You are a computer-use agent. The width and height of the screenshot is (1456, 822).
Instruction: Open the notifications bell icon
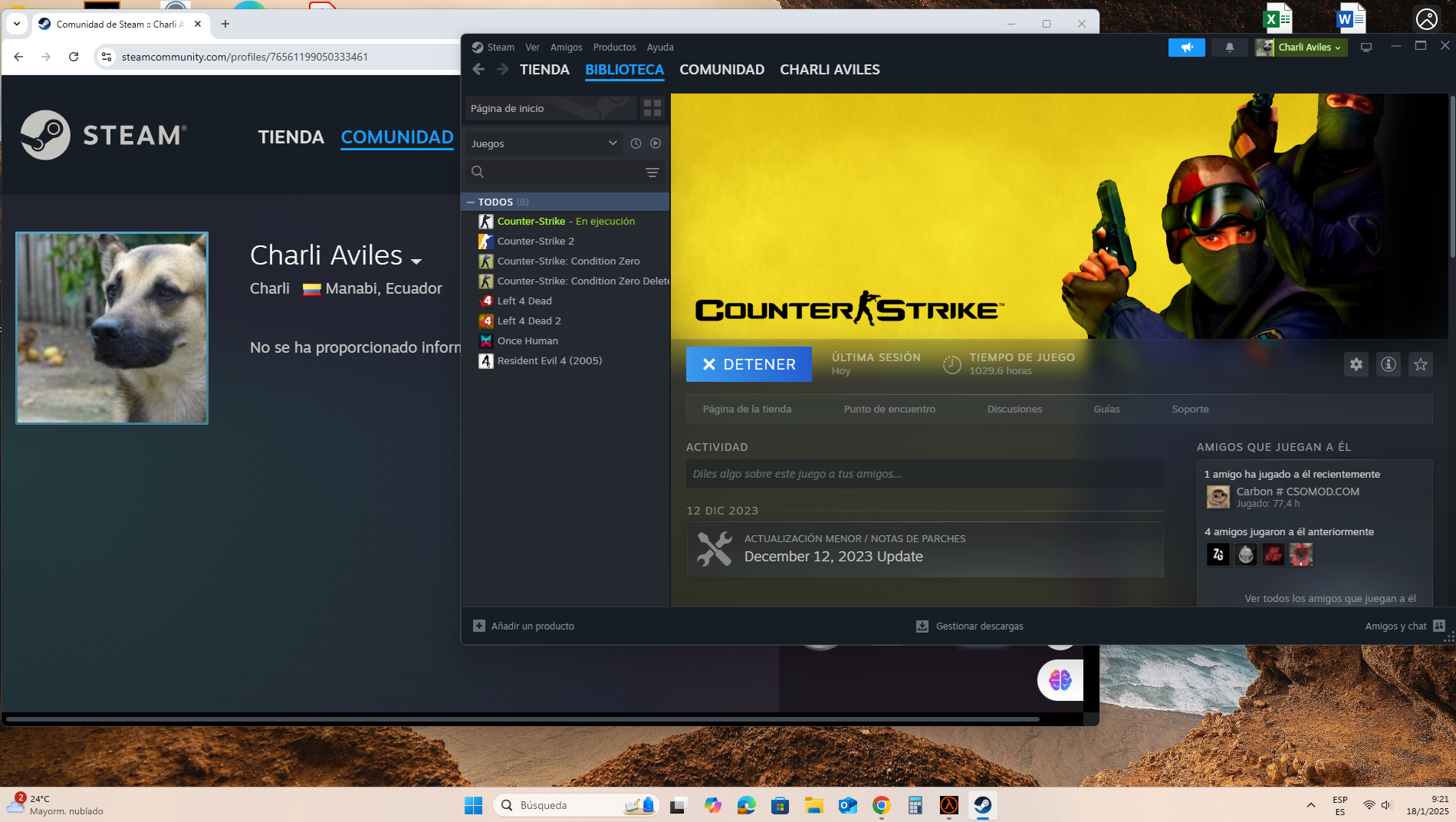pyautogui.click(x=1230, y=48)
